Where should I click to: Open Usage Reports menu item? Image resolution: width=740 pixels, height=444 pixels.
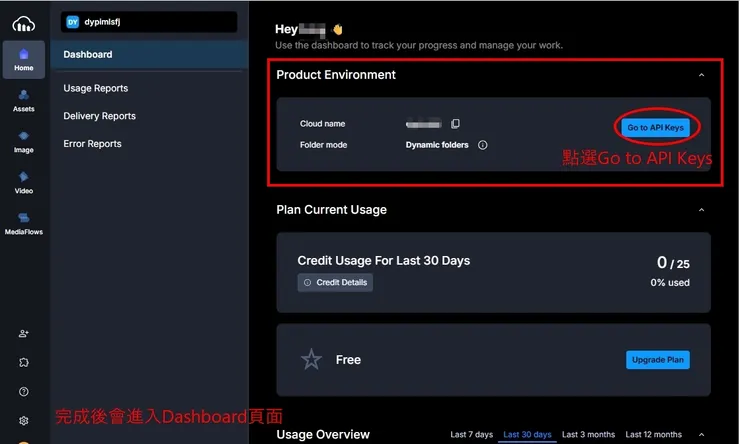pyautogui.click(x=96, y=88)
